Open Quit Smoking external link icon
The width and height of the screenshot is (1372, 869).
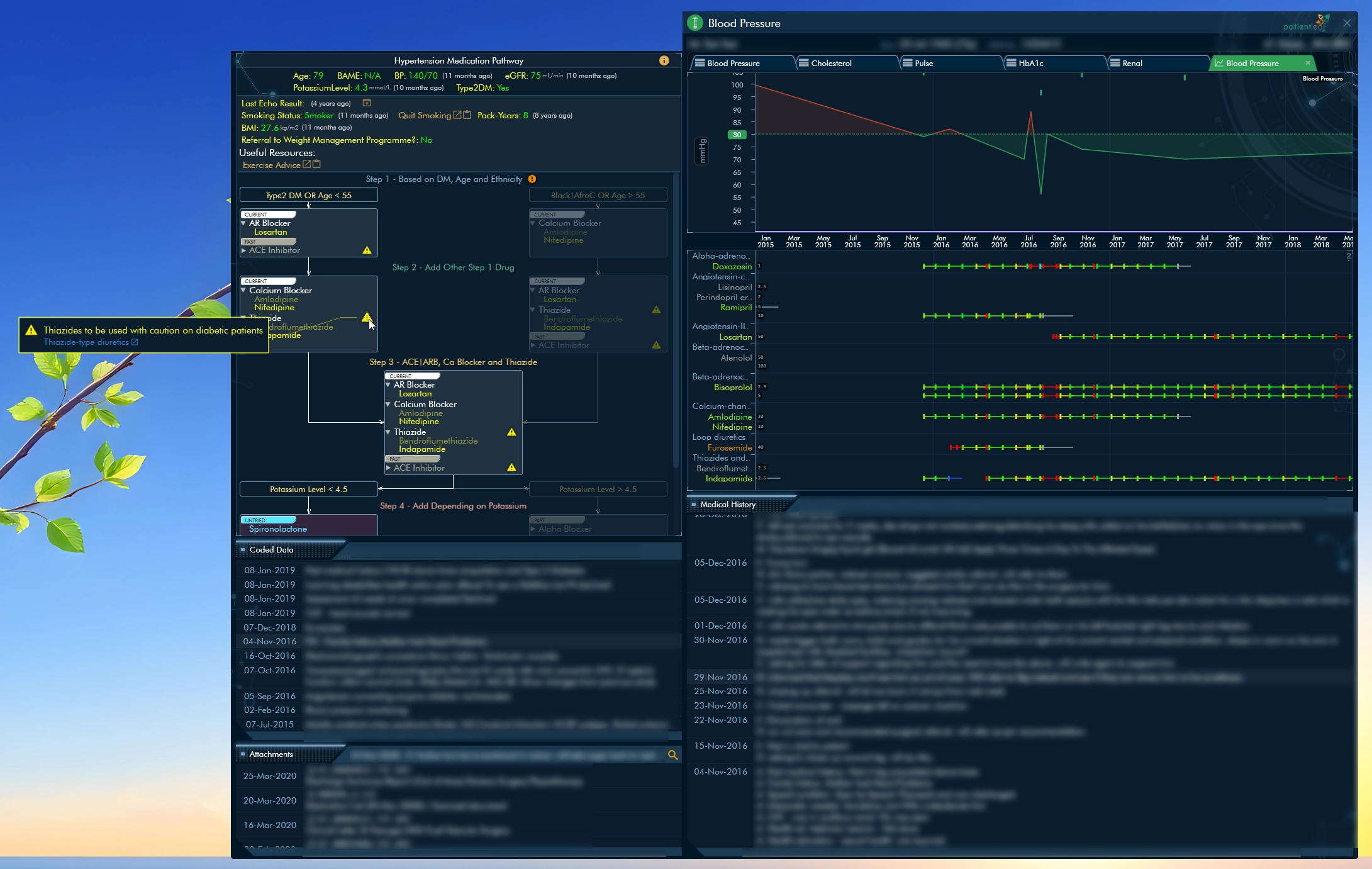[457, 115]
